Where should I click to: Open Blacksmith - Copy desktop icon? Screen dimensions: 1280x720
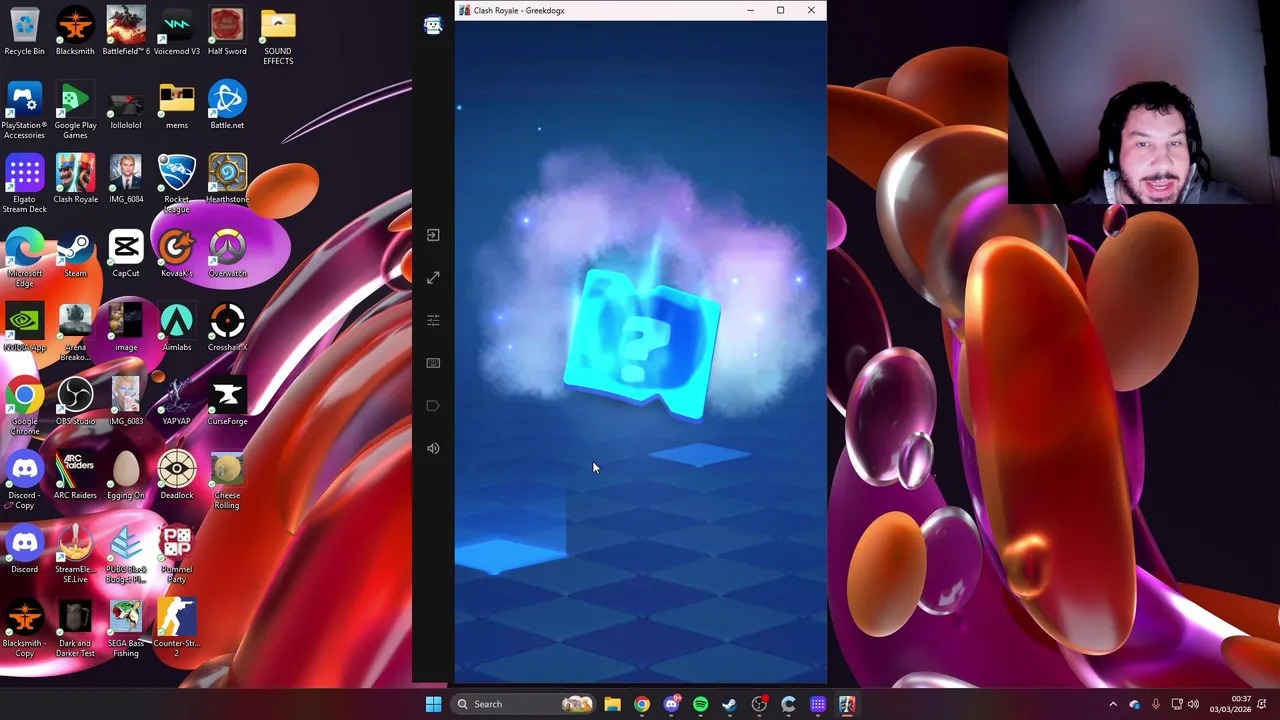24,630
